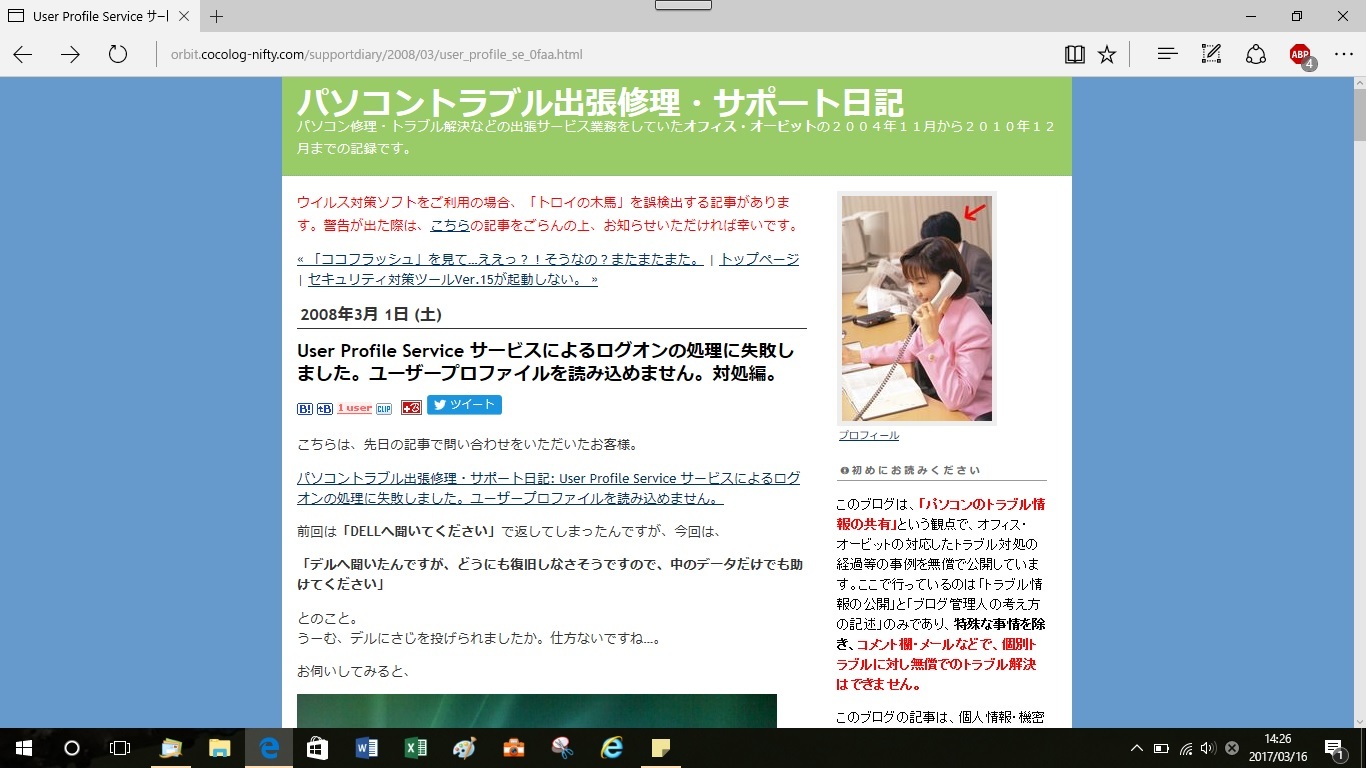
Task: Click the article heading about User Profile Service
Action: 546,362
